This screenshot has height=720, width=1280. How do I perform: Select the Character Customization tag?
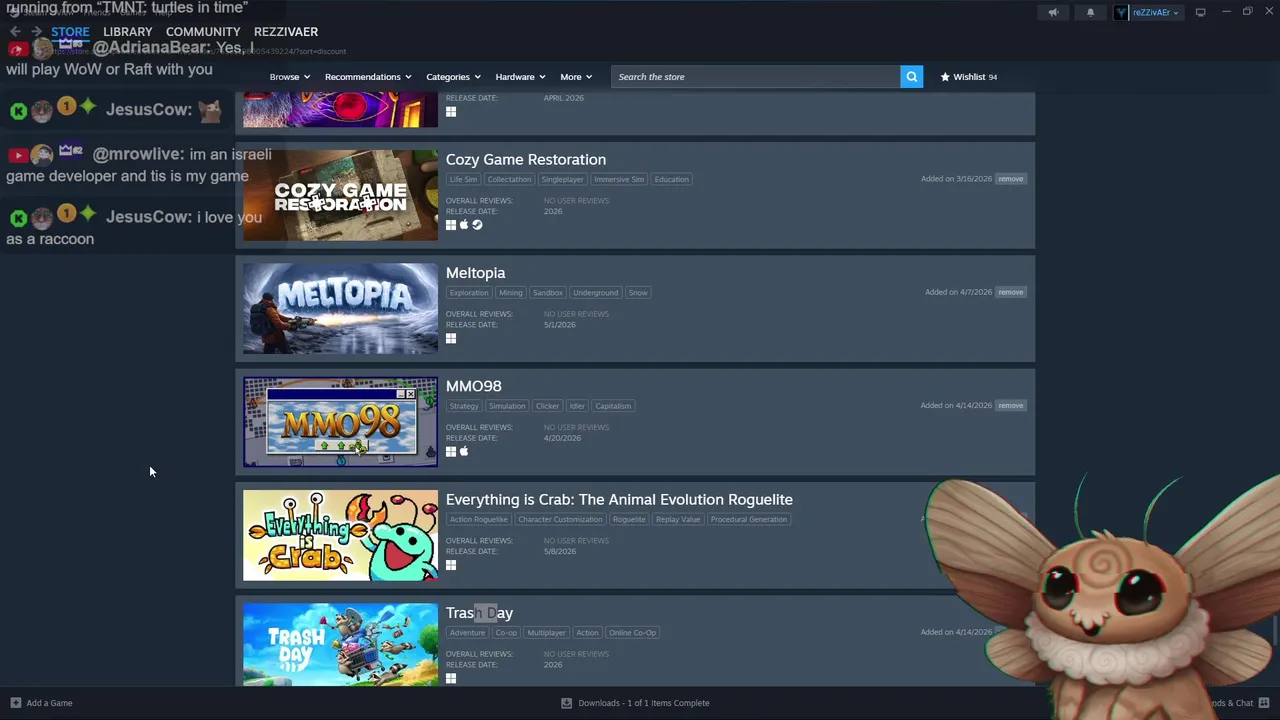[x=560, y=519]
